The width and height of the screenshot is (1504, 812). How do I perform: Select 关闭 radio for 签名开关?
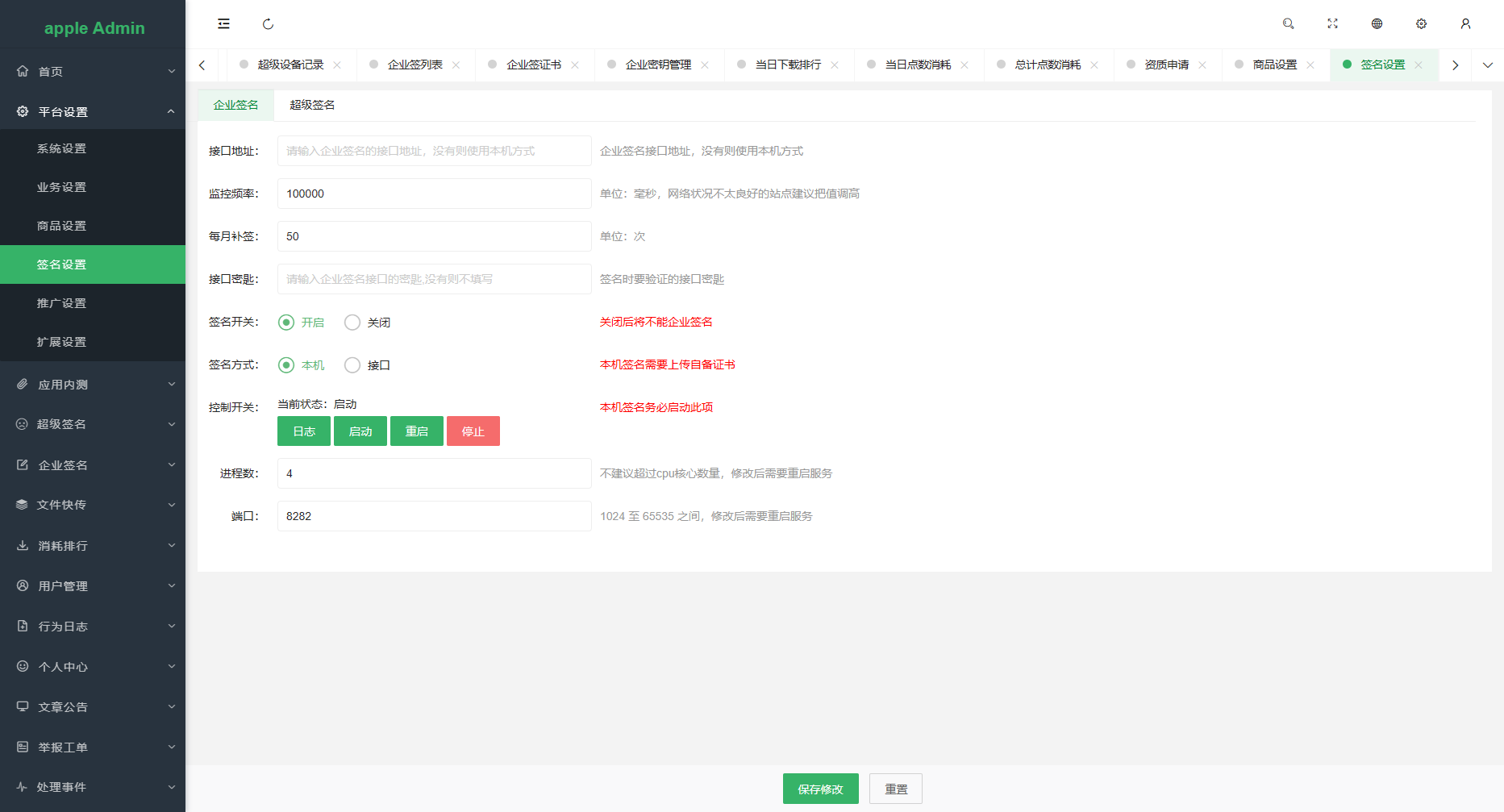(352, 323)
